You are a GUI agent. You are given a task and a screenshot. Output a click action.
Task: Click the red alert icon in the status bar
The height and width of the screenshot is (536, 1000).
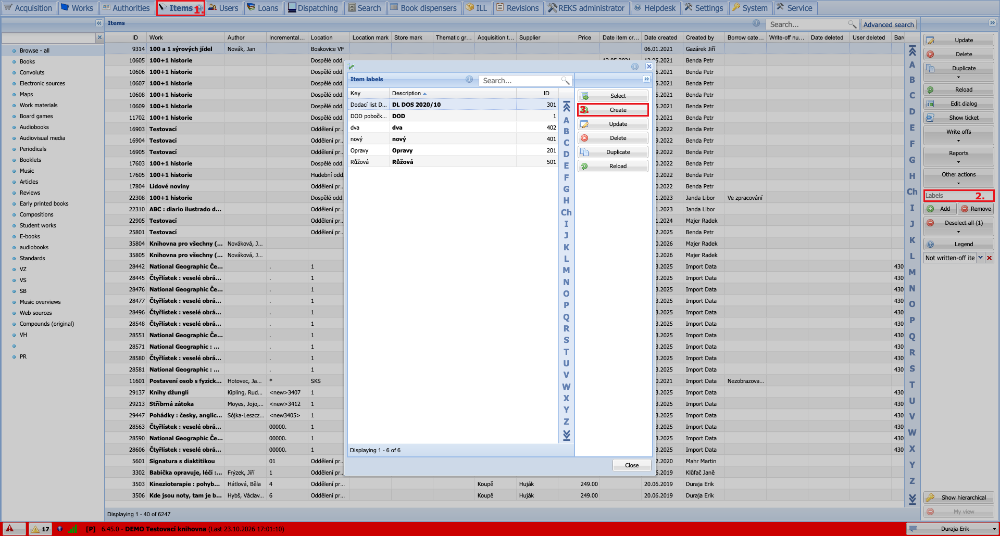tap(10, 528)
